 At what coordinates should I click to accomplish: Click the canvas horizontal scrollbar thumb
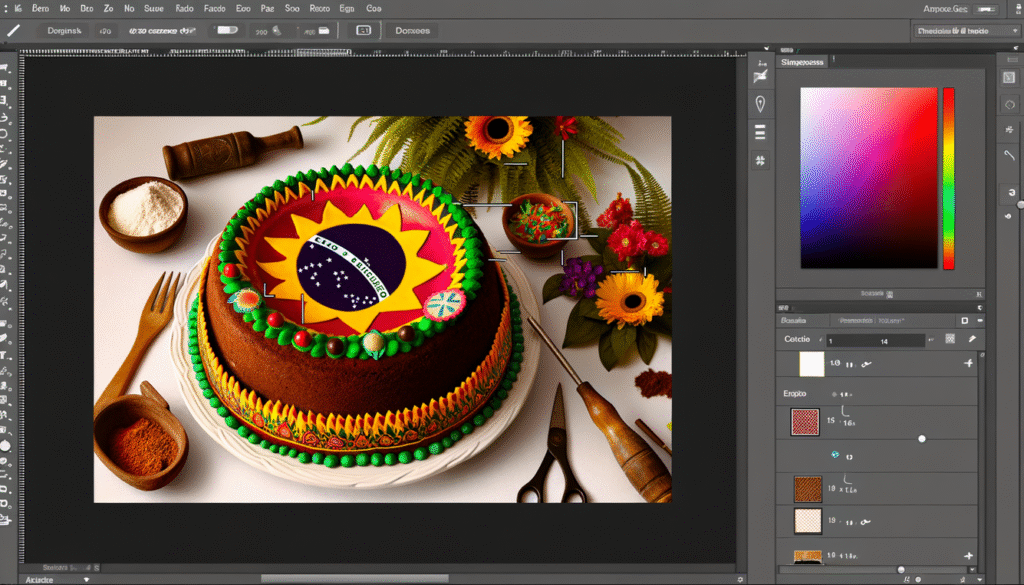click(x=355, y=578)
